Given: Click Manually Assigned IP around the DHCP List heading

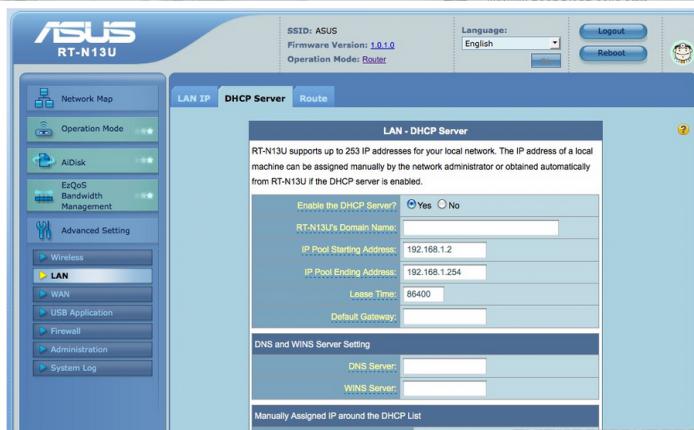Looking at the screenshot, I should pos(338,416).
